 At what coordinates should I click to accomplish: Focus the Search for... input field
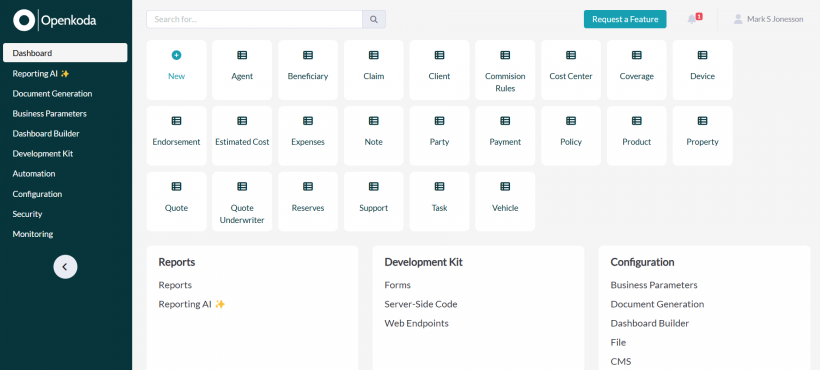click(254, 19)
